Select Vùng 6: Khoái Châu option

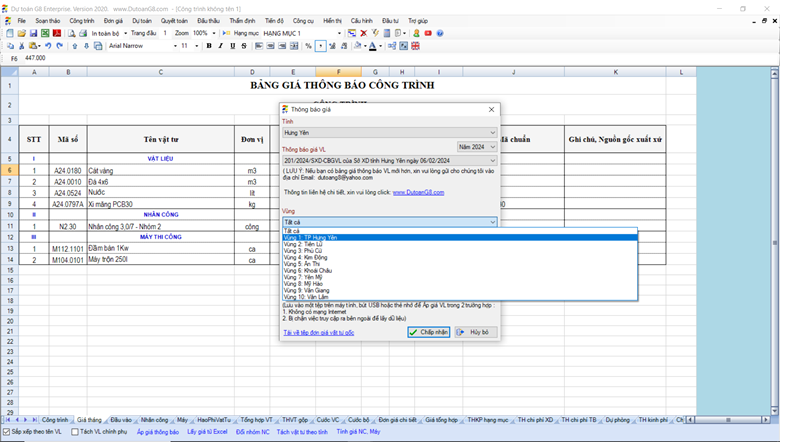coord(460,270)
